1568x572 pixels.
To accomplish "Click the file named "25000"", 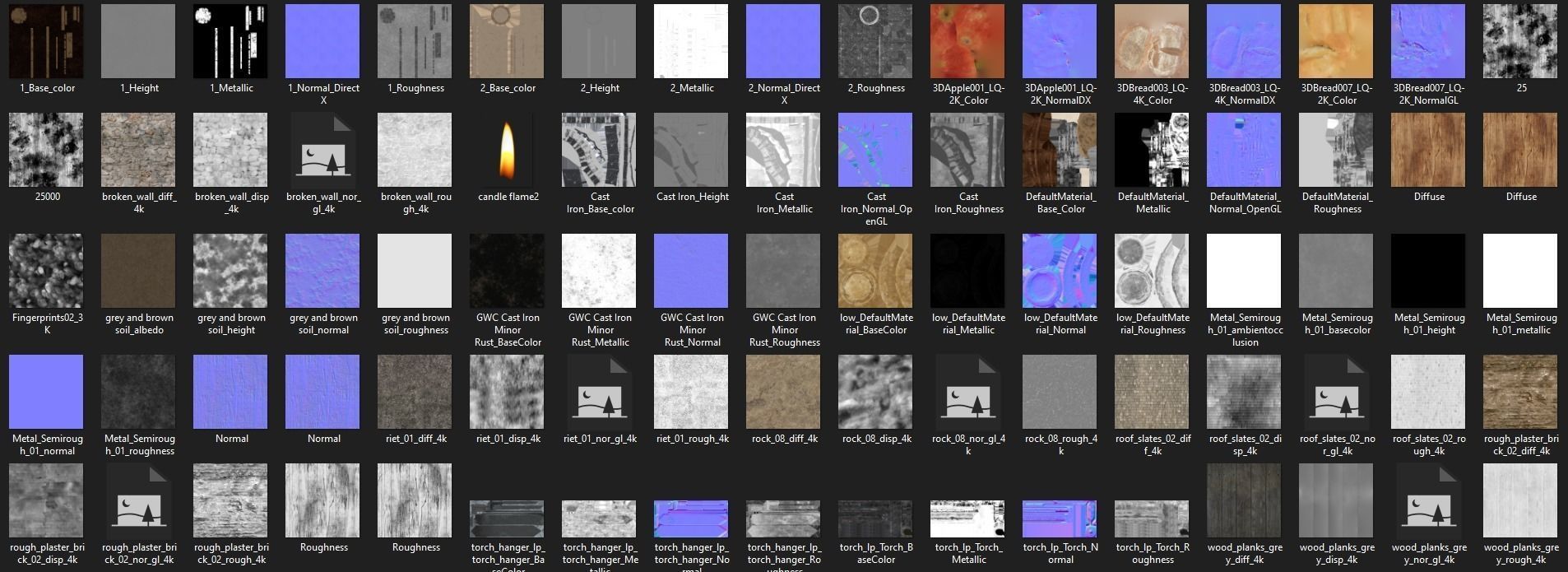I will point(47,197).
